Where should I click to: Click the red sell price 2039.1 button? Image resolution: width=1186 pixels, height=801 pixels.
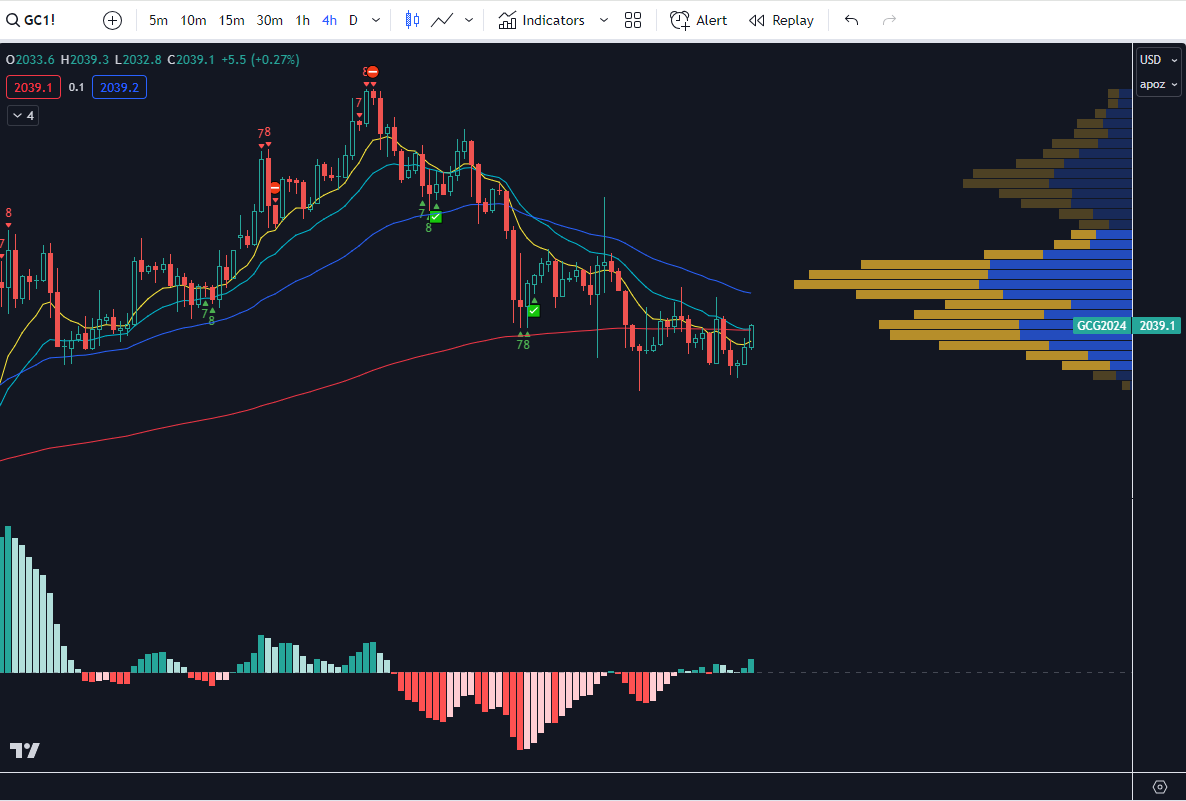33,88
